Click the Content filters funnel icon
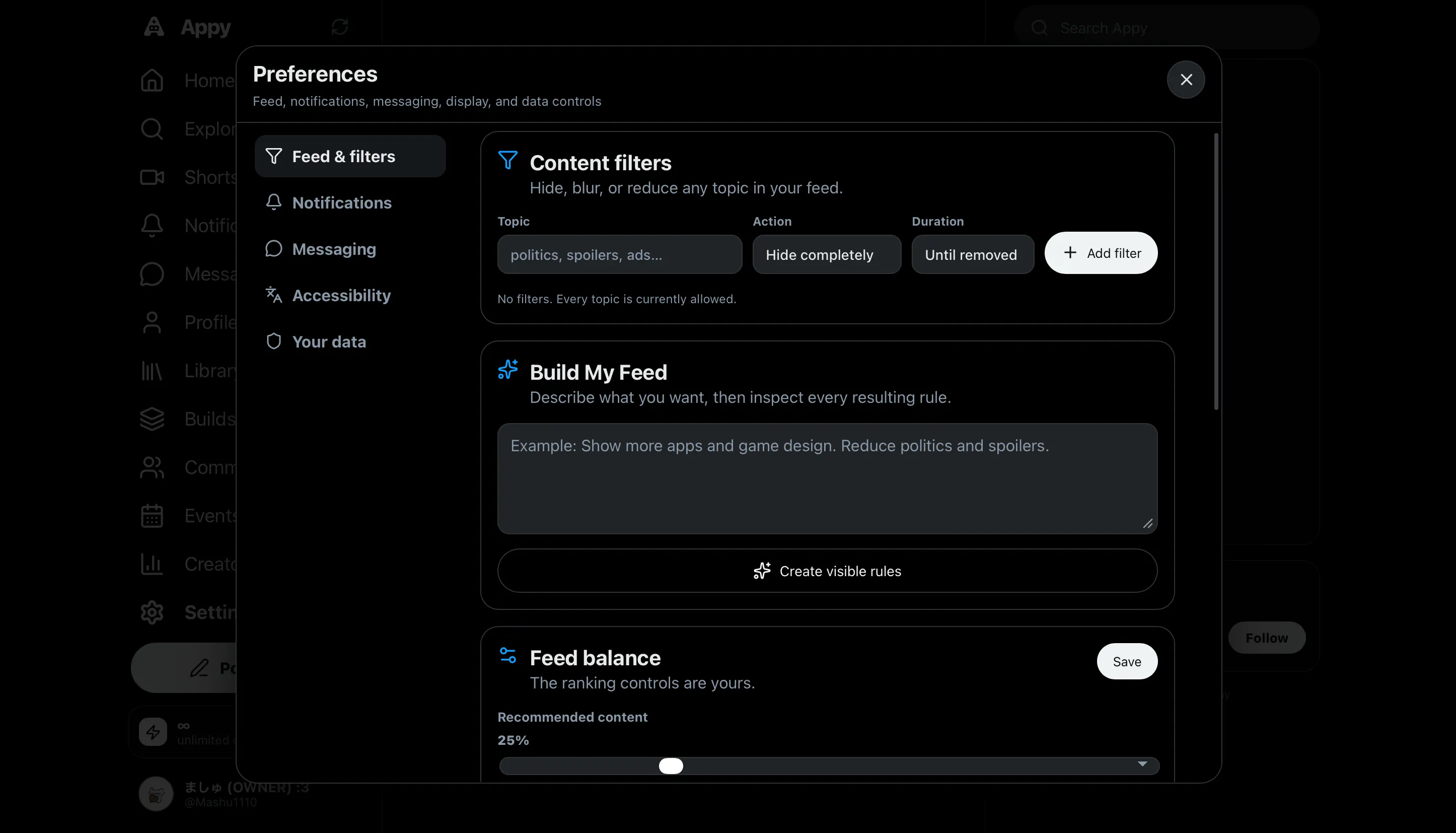Screen dimensions: 1456x833 507,160
